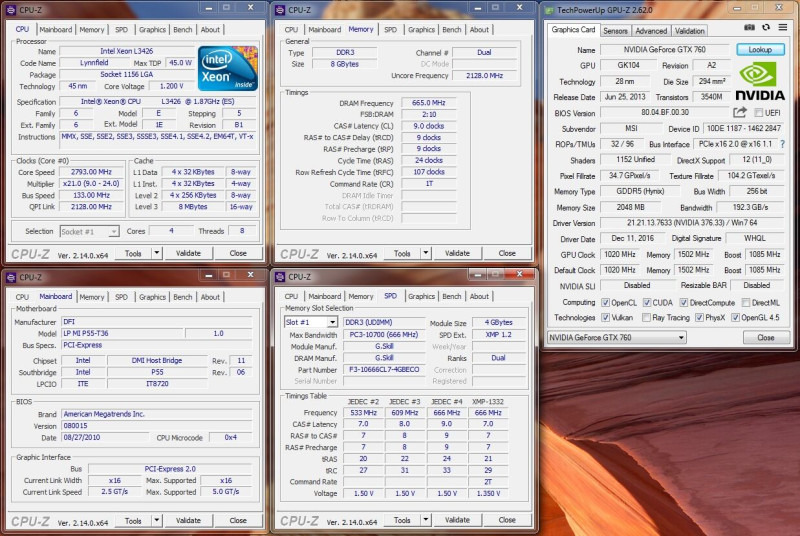Click Validate in CPU-Z processor window
The height and width of the screenshot is (536, 800).
point(188,253)
